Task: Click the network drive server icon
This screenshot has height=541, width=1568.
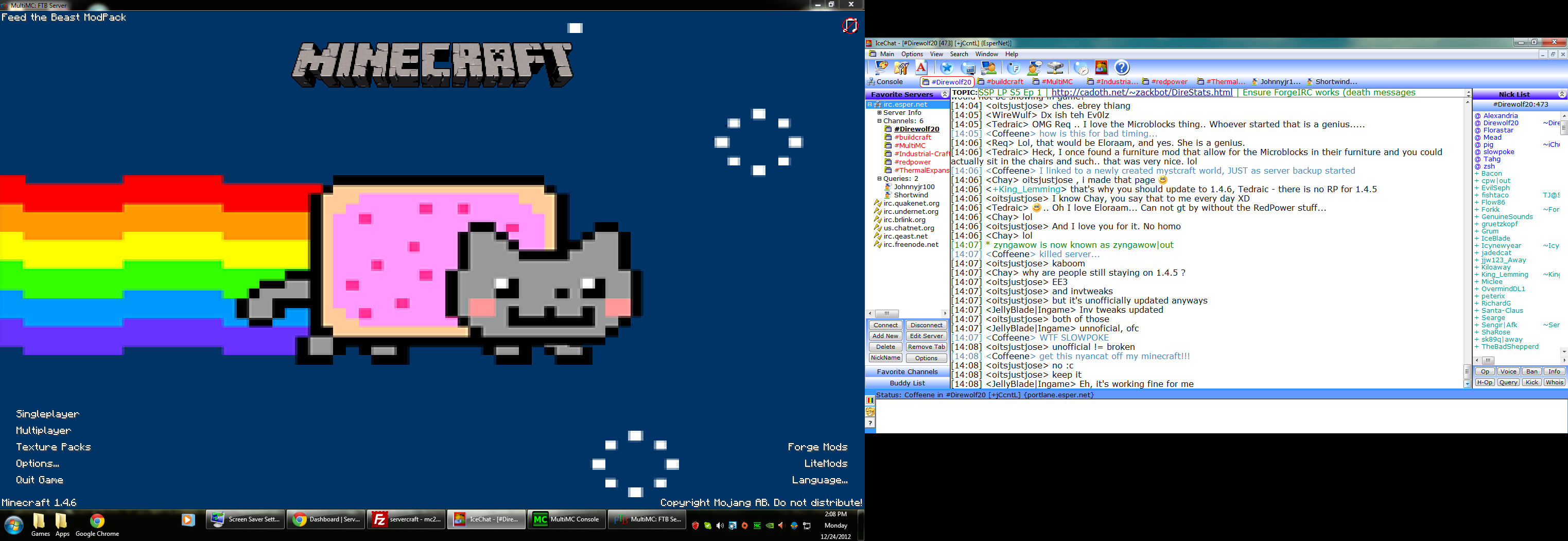Action: (x=1055, y=67)
